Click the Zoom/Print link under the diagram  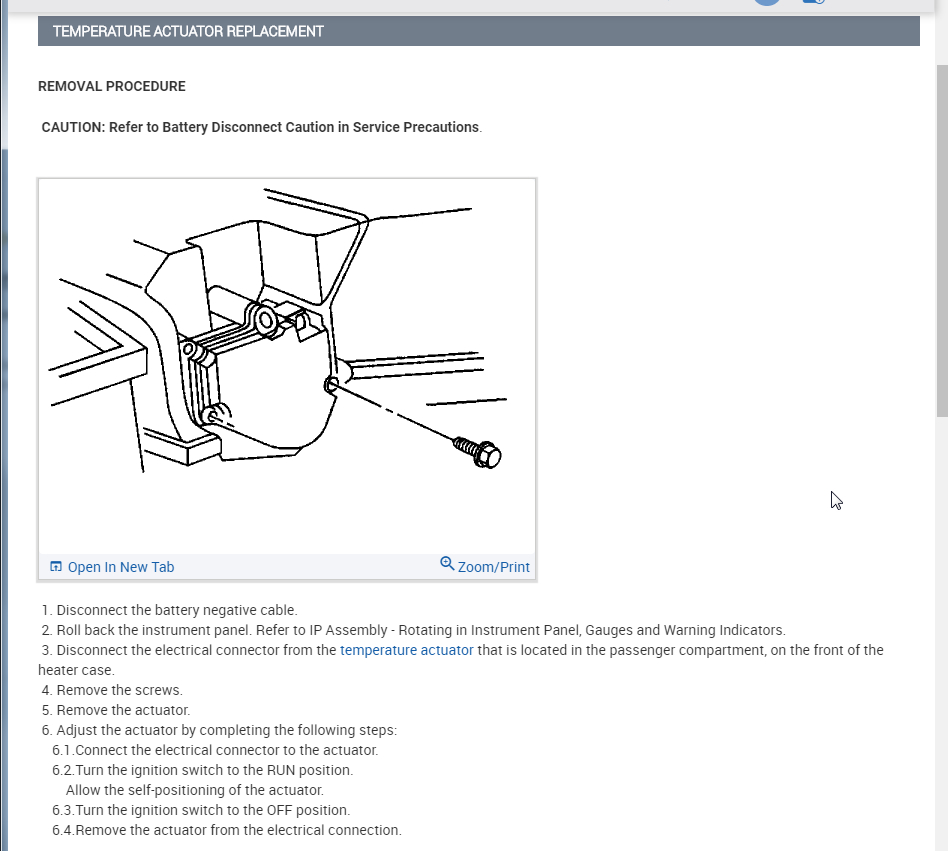click(x=493, y=567)
